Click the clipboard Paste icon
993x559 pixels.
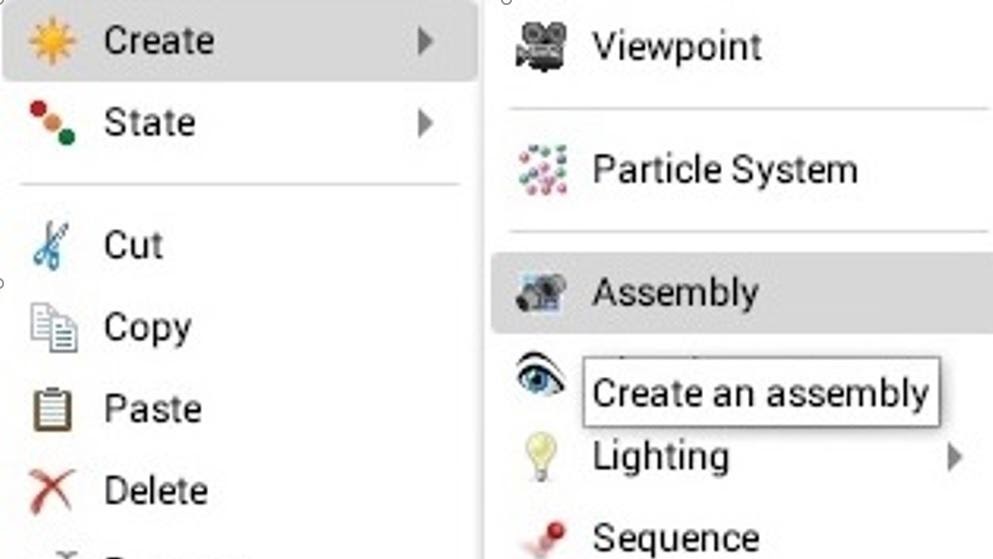(52, 409)
